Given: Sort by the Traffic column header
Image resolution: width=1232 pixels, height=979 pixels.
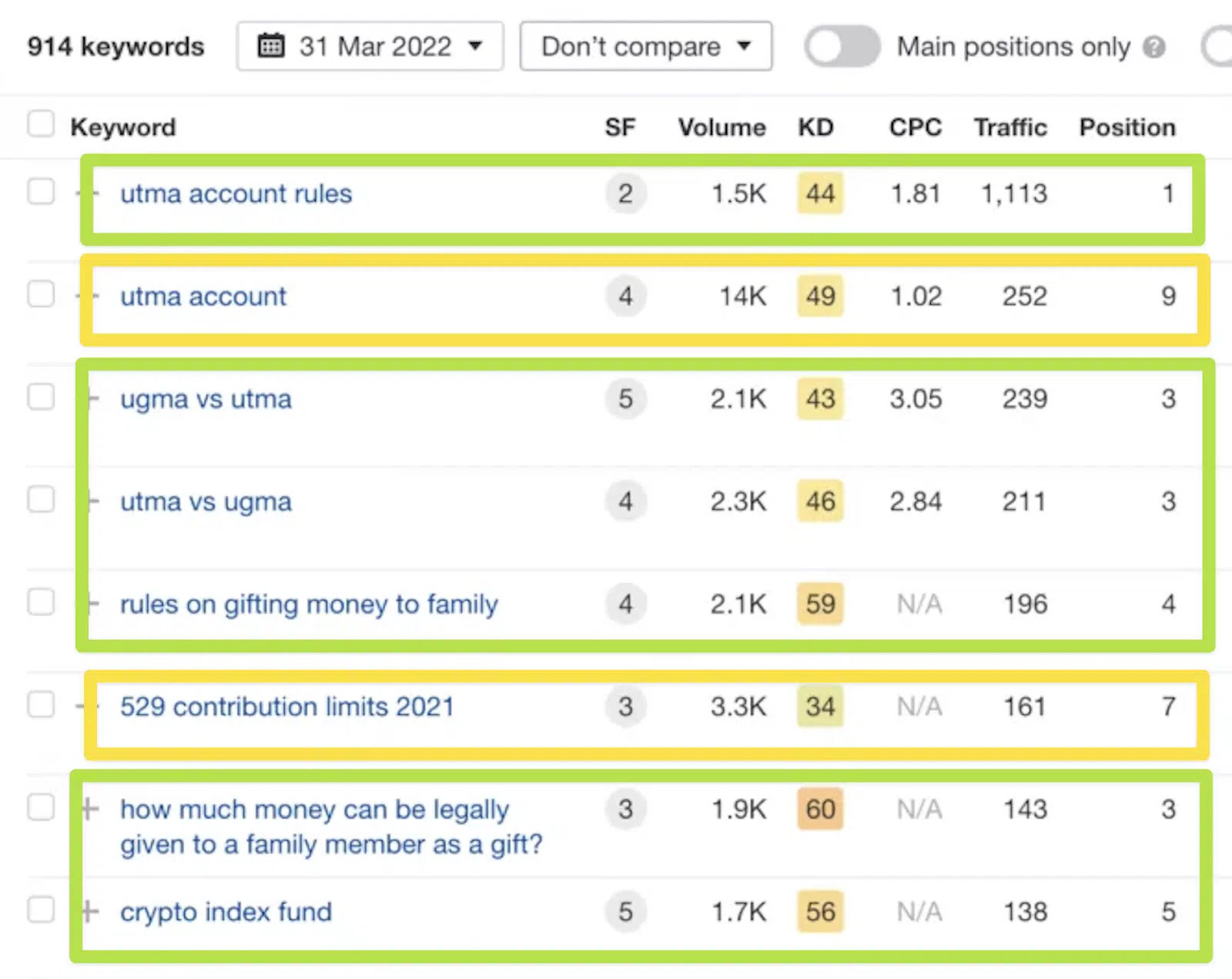Looking at the screenshot, I should coord(1010,127).
